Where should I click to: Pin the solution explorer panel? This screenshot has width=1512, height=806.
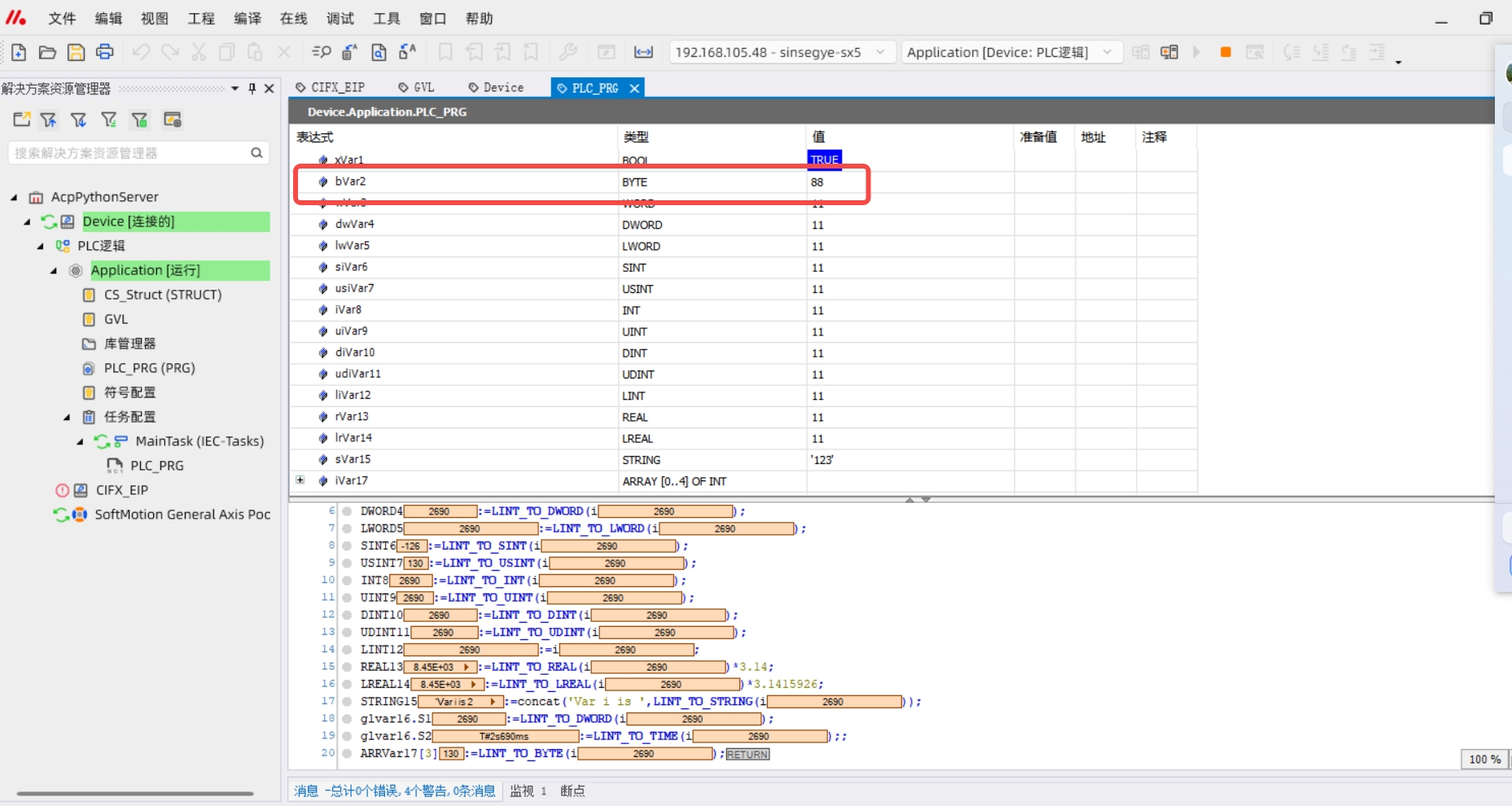click(252, 88)
